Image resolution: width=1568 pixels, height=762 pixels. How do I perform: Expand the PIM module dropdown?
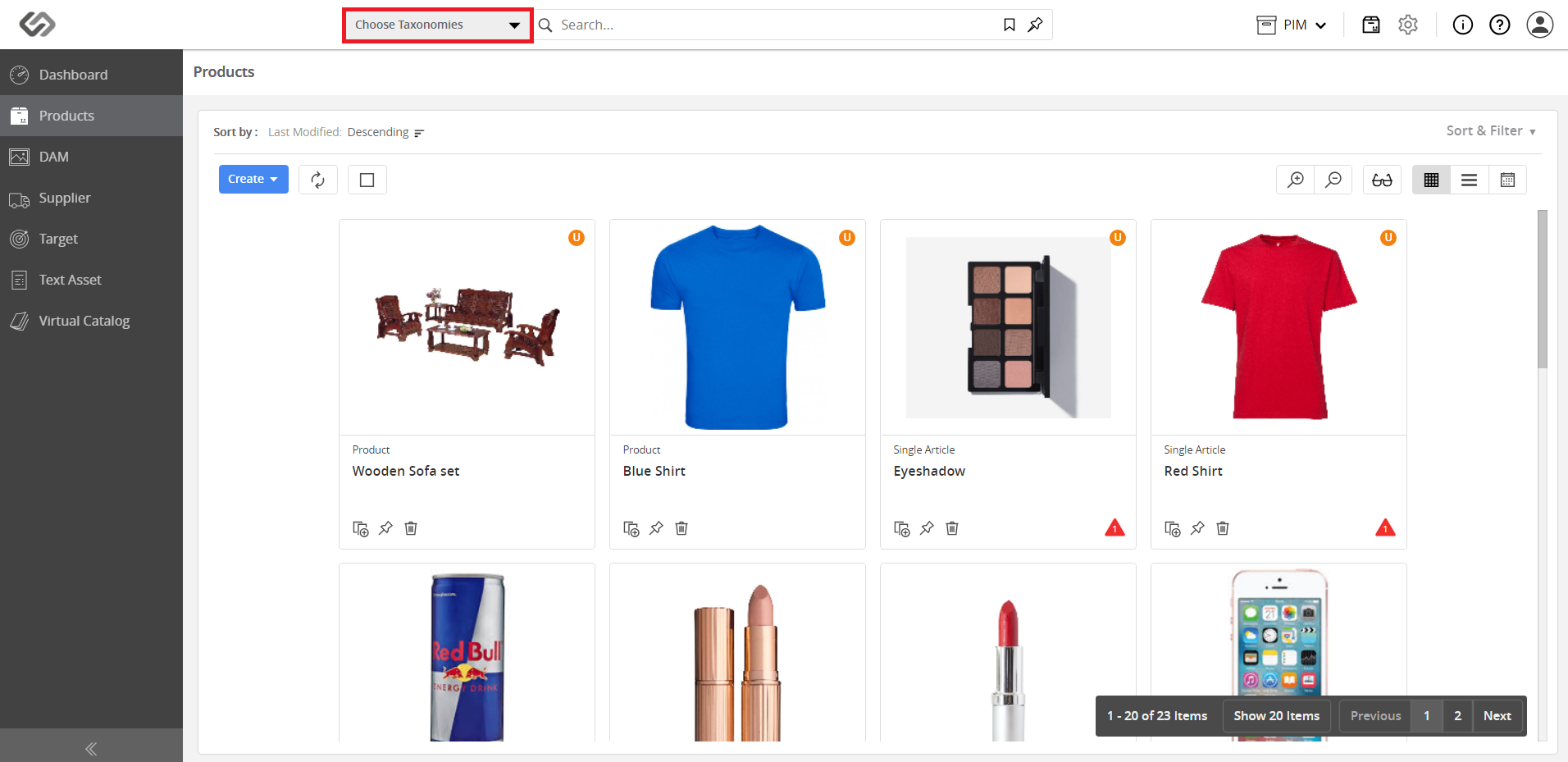[1292, 25]
